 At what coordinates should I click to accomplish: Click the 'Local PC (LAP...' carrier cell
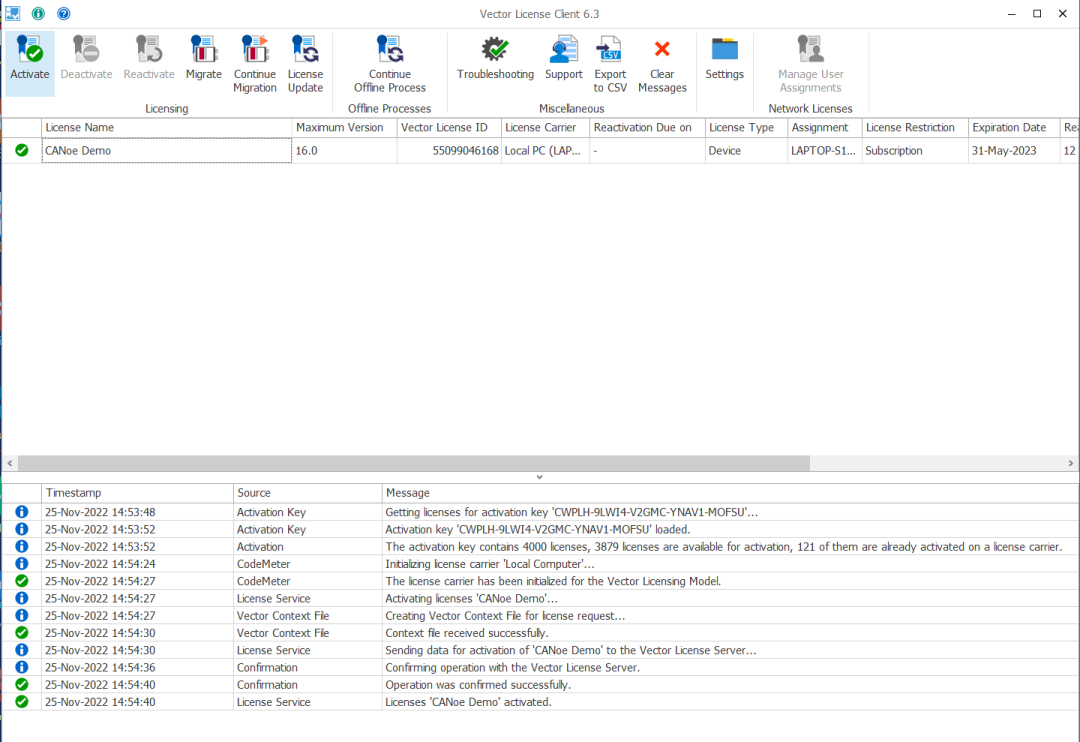[x=546, y=150]
